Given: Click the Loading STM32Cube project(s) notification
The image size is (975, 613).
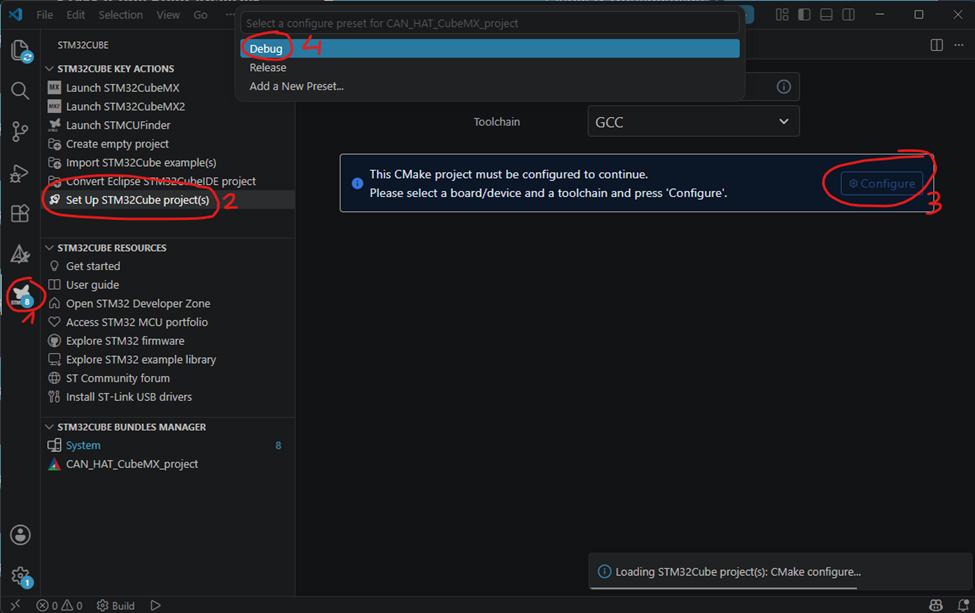Looking at the screenshot, I should pyautogui.click(x=780, y=571).
